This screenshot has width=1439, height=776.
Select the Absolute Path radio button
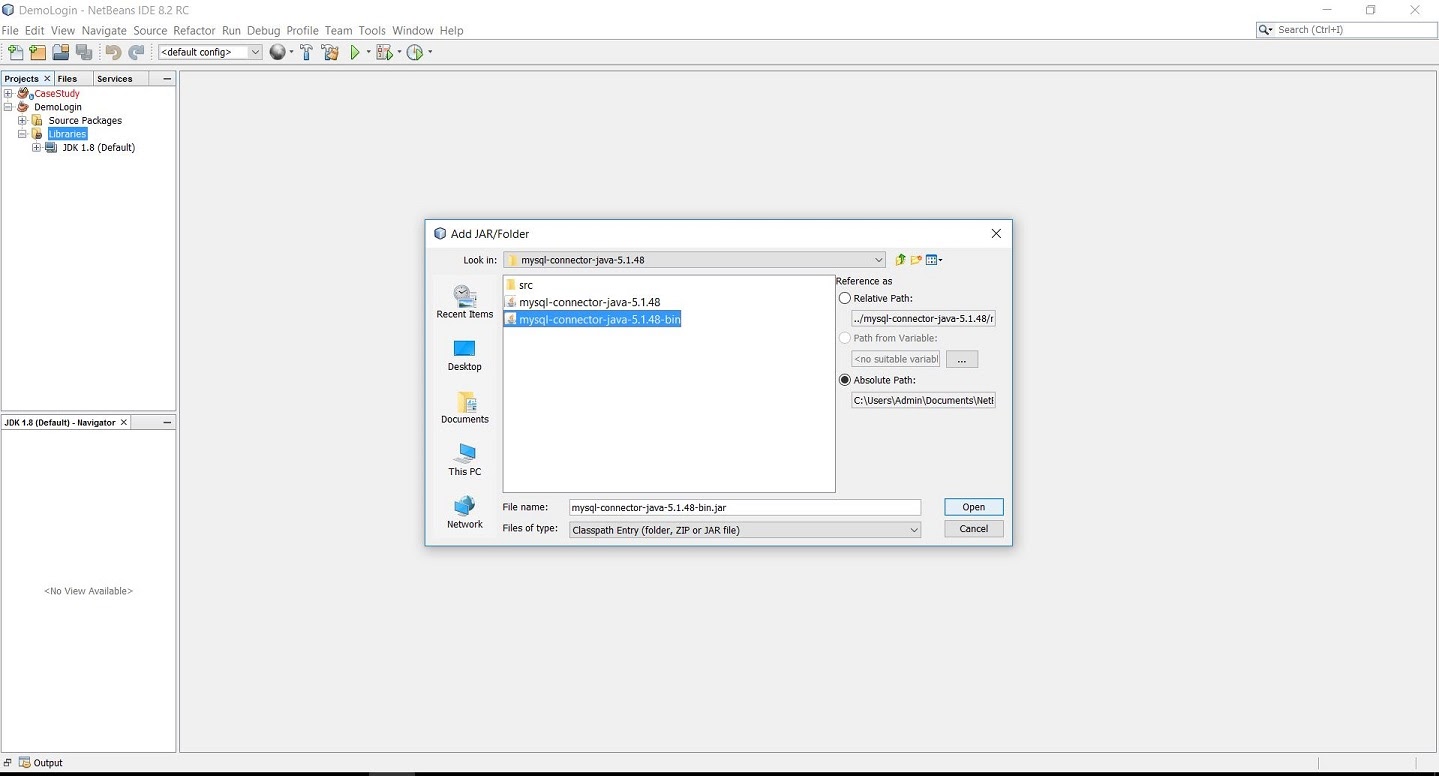[845, 380]
